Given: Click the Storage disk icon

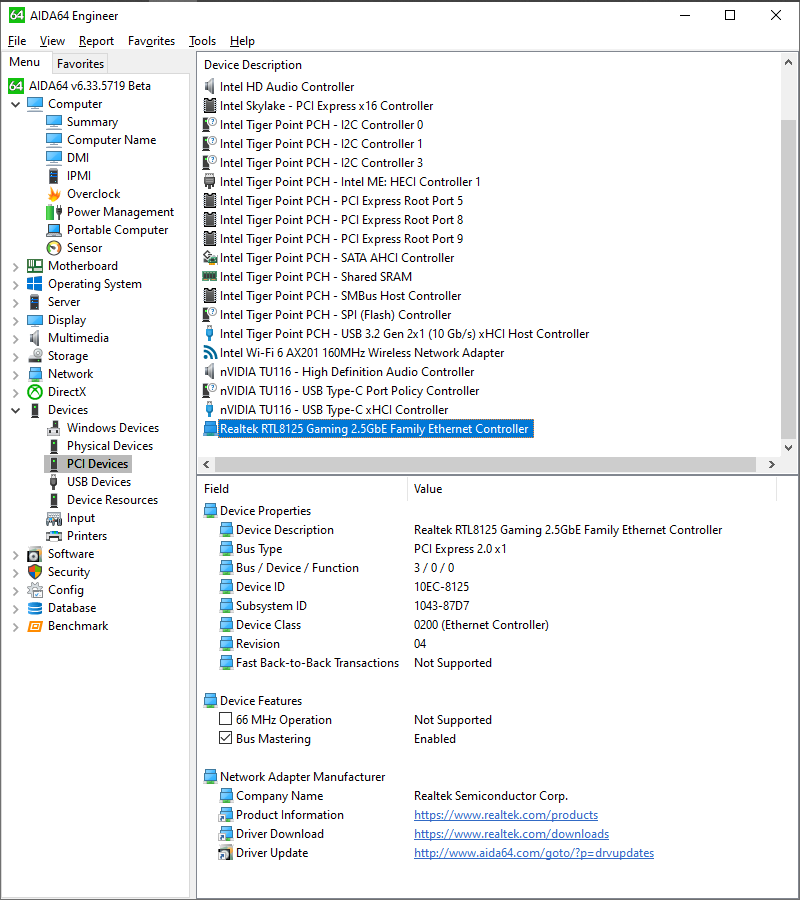Looking at the screenshot, I should (x=35, y=356).
